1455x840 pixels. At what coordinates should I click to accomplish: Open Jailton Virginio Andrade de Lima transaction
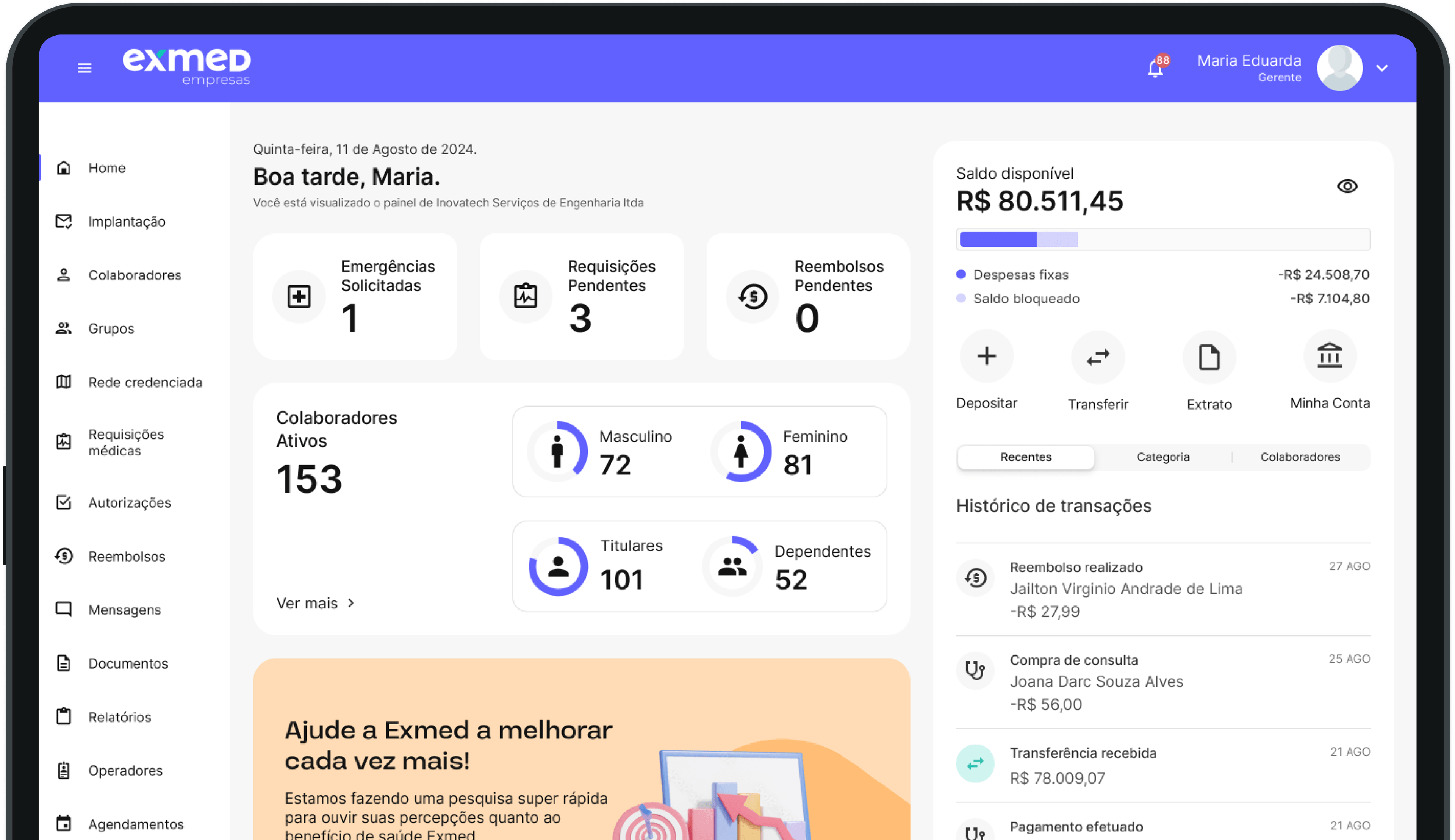click(1162, 589)
